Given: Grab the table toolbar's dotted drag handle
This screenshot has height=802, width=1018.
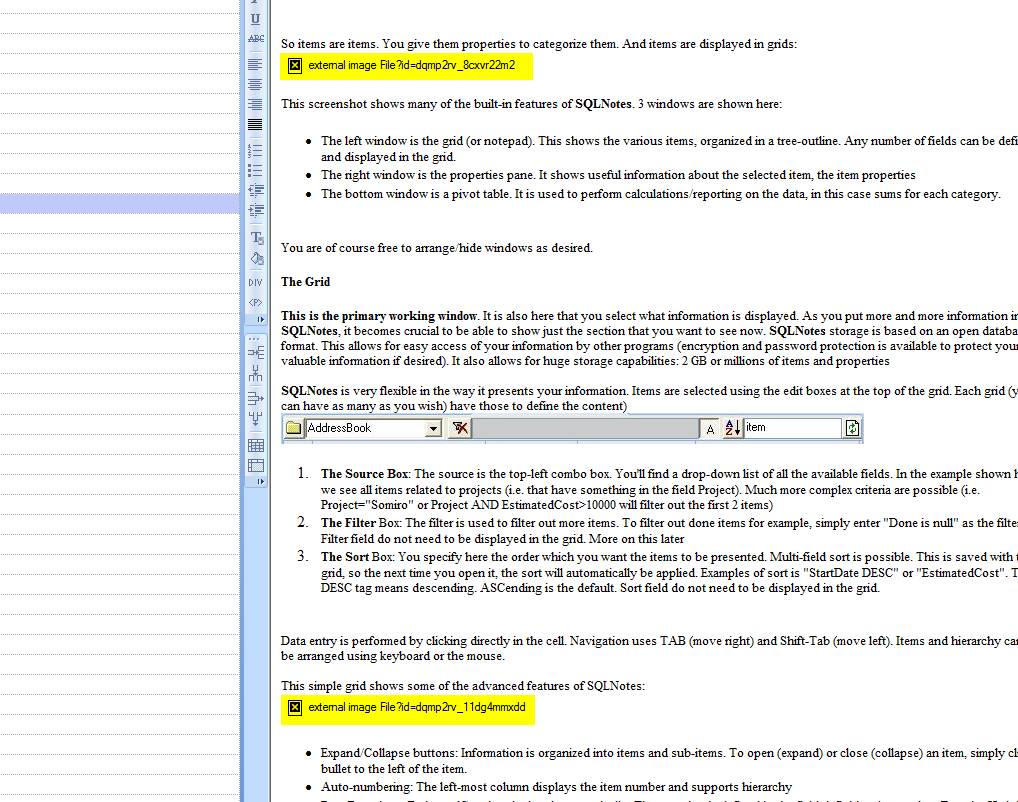Looking at the screenshot, I should 253,339.
